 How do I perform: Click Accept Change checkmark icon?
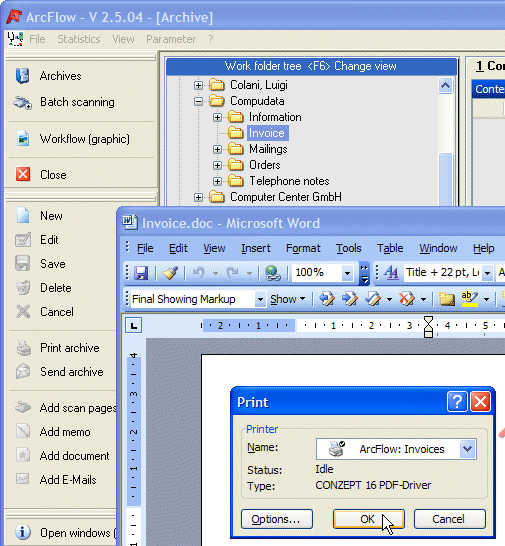pyautogui.click(x=373, y=299)
